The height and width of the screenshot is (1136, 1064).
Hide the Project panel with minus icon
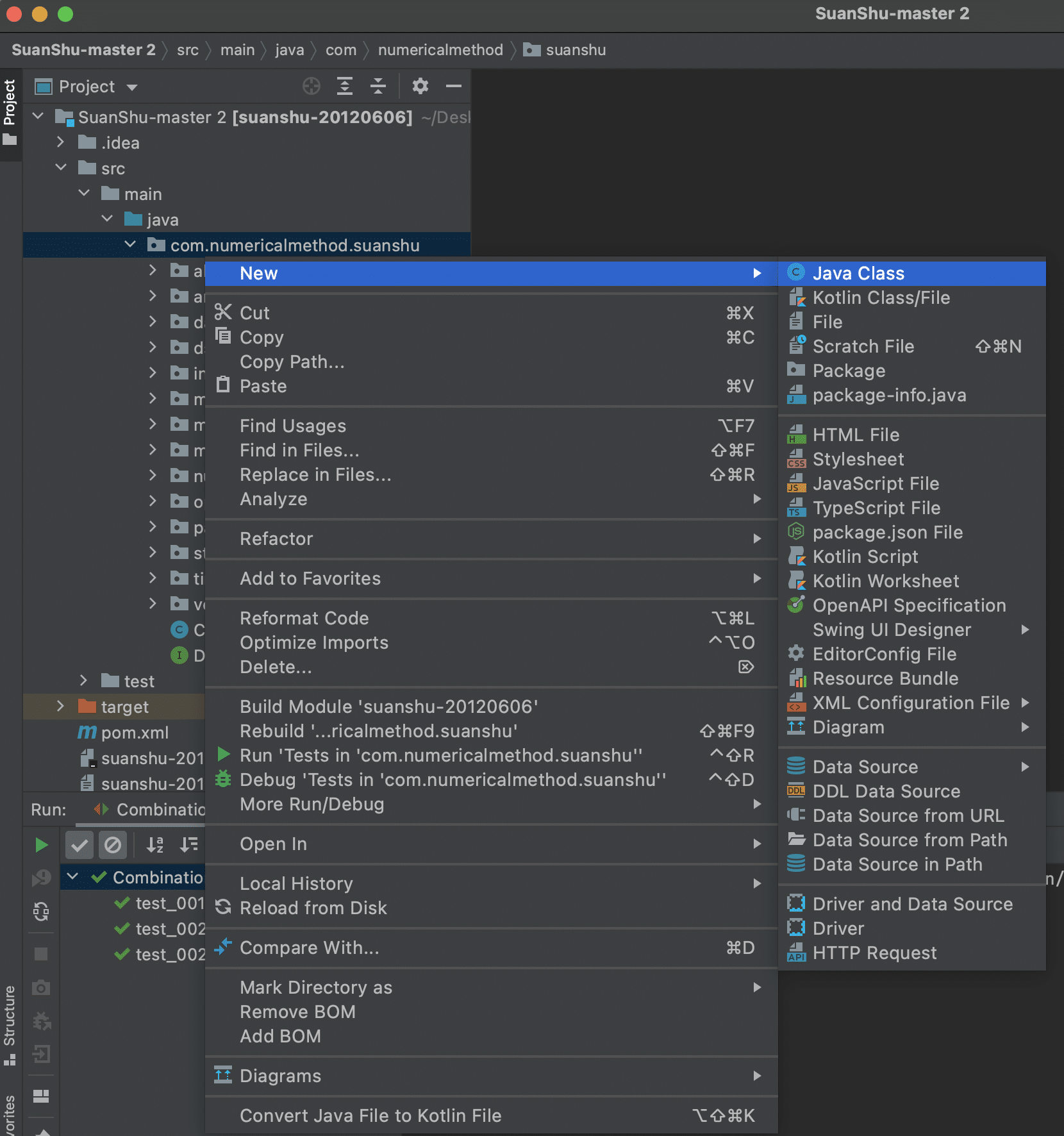454,86
